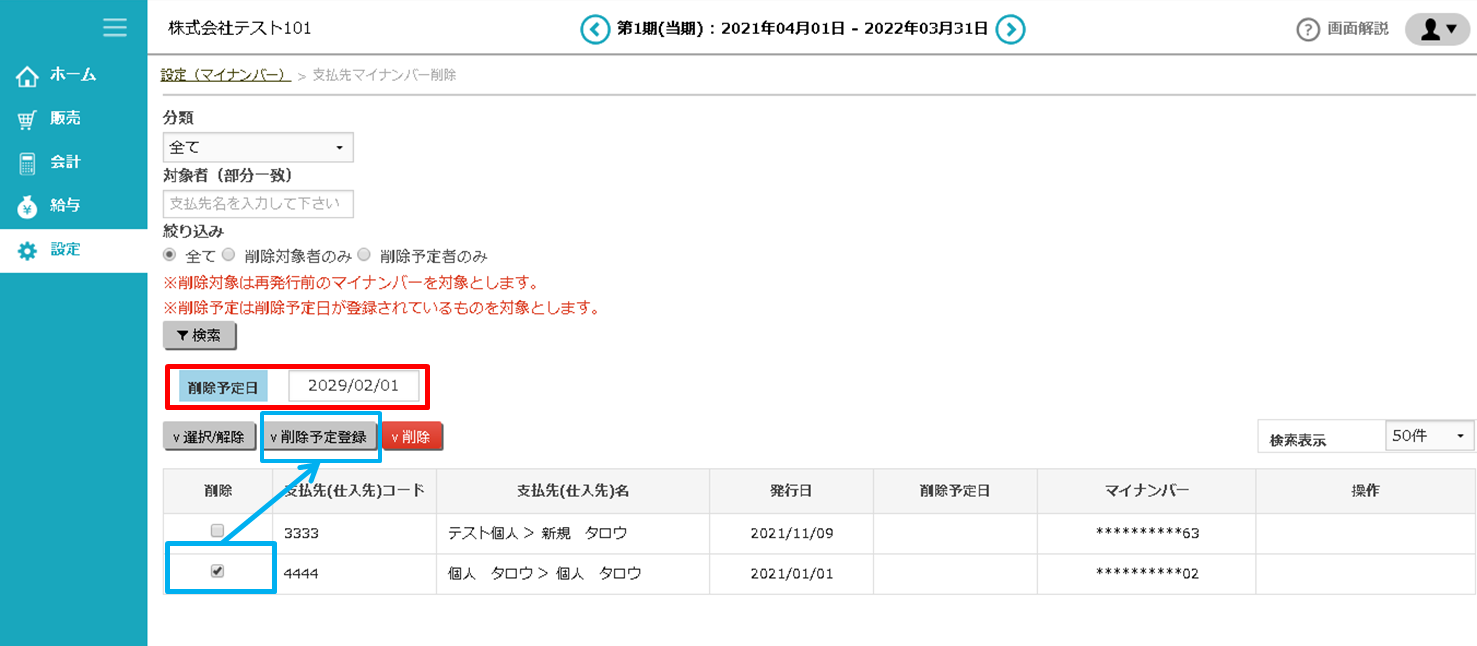The width and height of the screenshot is (1477, 646).
Task: Select the 会計 calculator icon
Action: (x=28, y=161)
